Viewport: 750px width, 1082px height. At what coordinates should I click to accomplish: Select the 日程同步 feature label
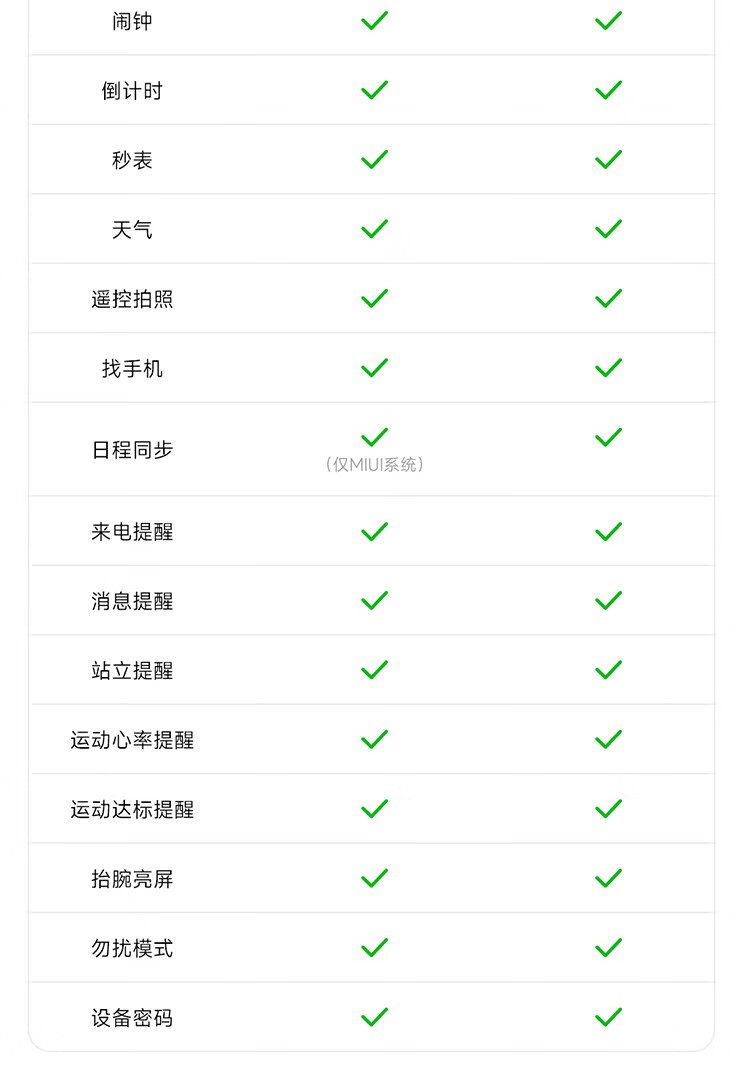coord(132,450)
